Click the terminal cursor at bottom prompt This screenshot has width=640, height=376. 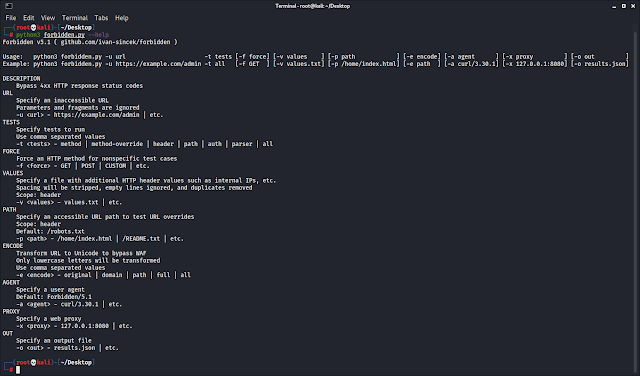pyautogui.click(x=18, y=370)
